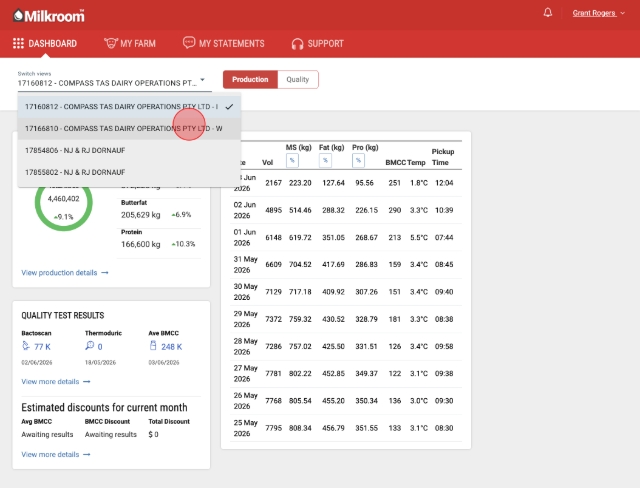
Task: Click the 77 K Bactoscan value
Action: (42, 347)
